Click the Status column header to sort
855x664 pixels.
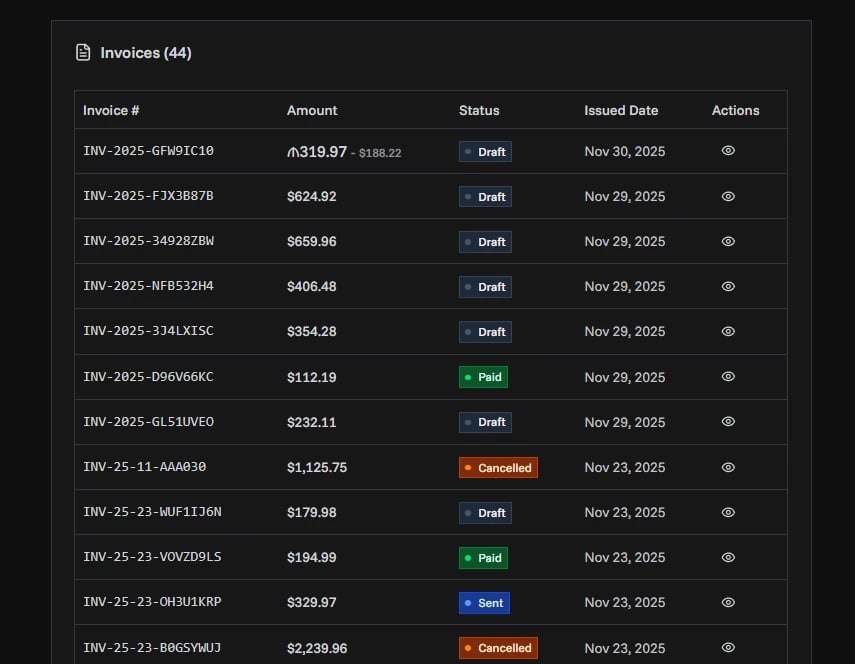(479, 110)
